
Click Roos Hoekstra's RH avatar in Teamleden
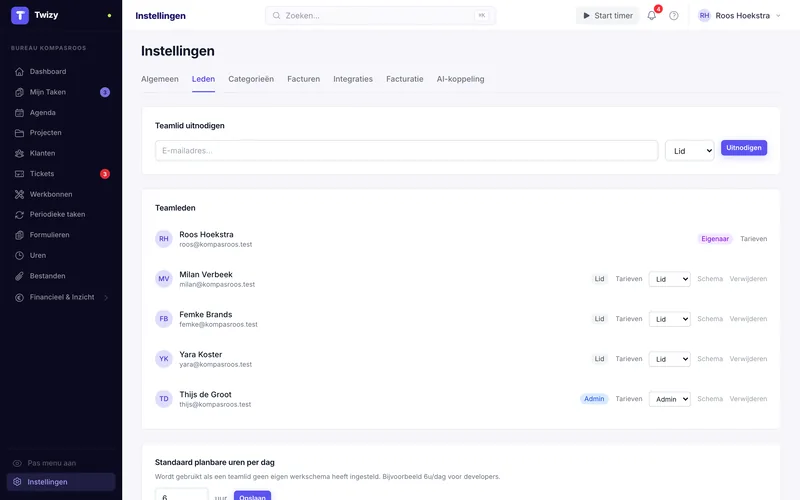(x=164, y=239)
